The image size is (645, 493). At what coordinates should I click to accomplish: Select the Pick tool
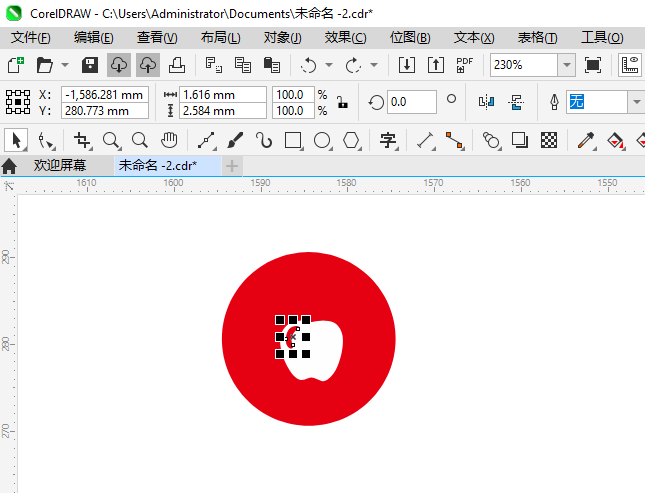point(16,140)
